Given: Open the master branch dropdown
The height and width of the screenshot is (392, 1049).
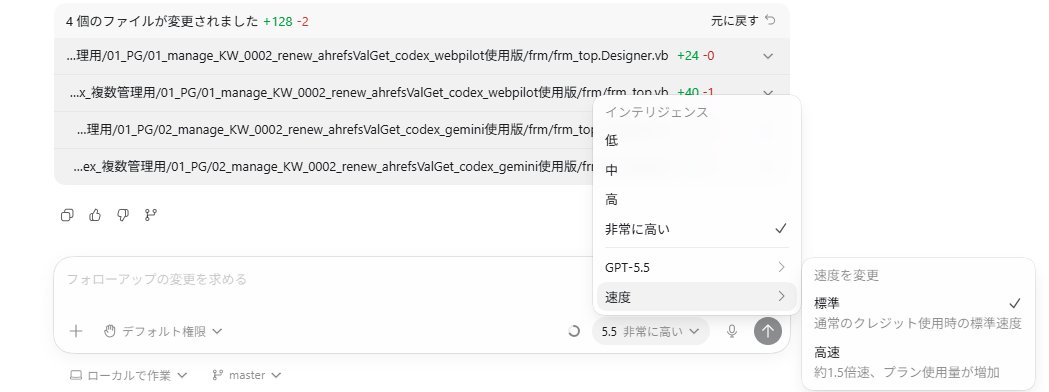Looking at the screenshot, I should coord(247,375).
